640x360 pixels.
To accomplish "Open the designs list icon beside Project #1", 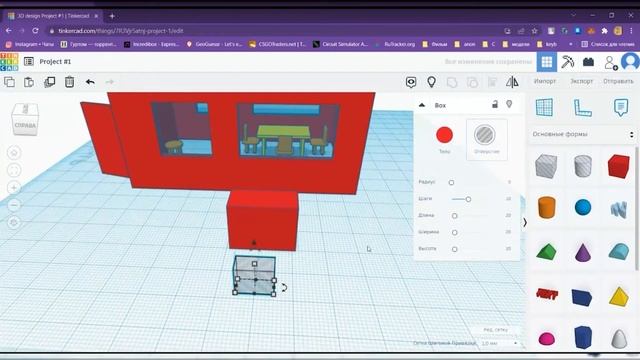I will tap(29, 62).
